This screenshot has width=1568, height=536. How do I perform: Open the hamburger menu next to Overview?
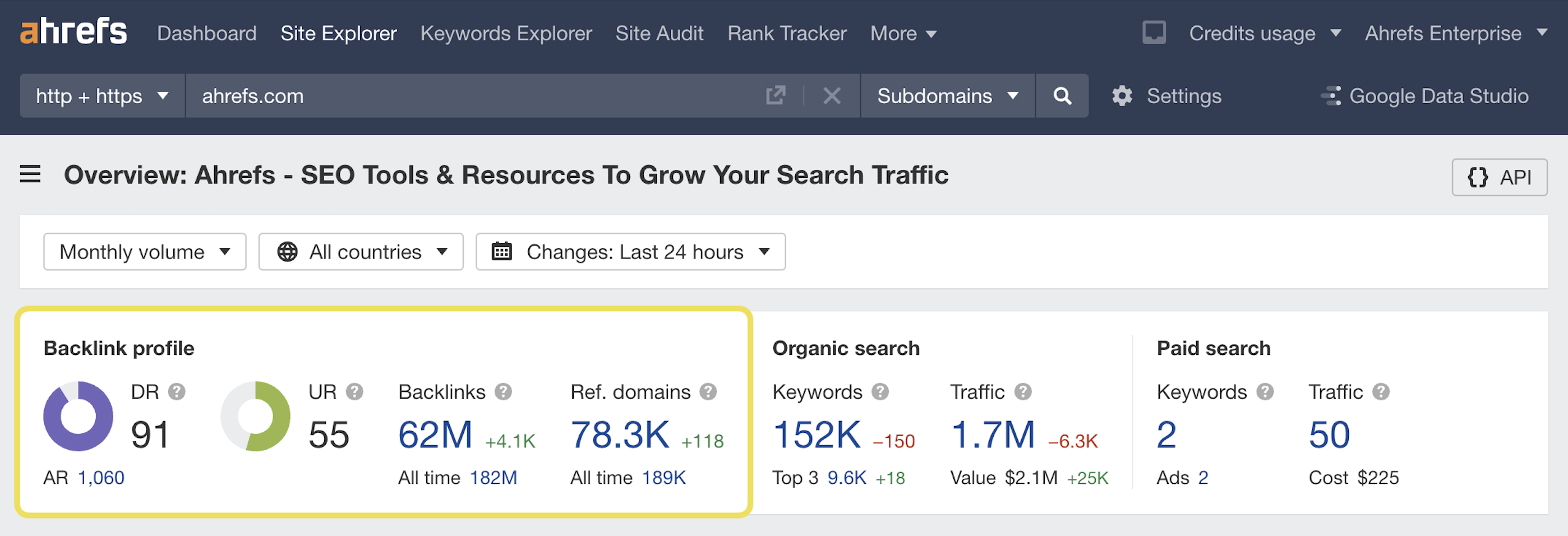tap(30, 174)
